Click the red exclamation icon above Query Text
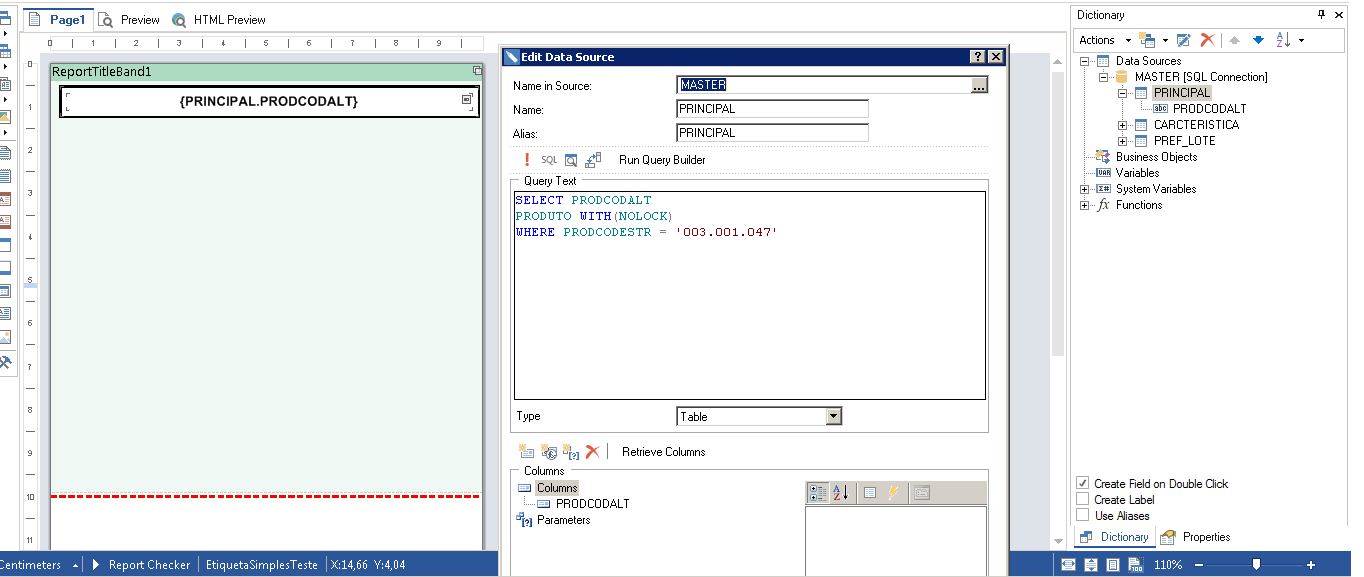1364x577 pixels. [x=527, y=160]
